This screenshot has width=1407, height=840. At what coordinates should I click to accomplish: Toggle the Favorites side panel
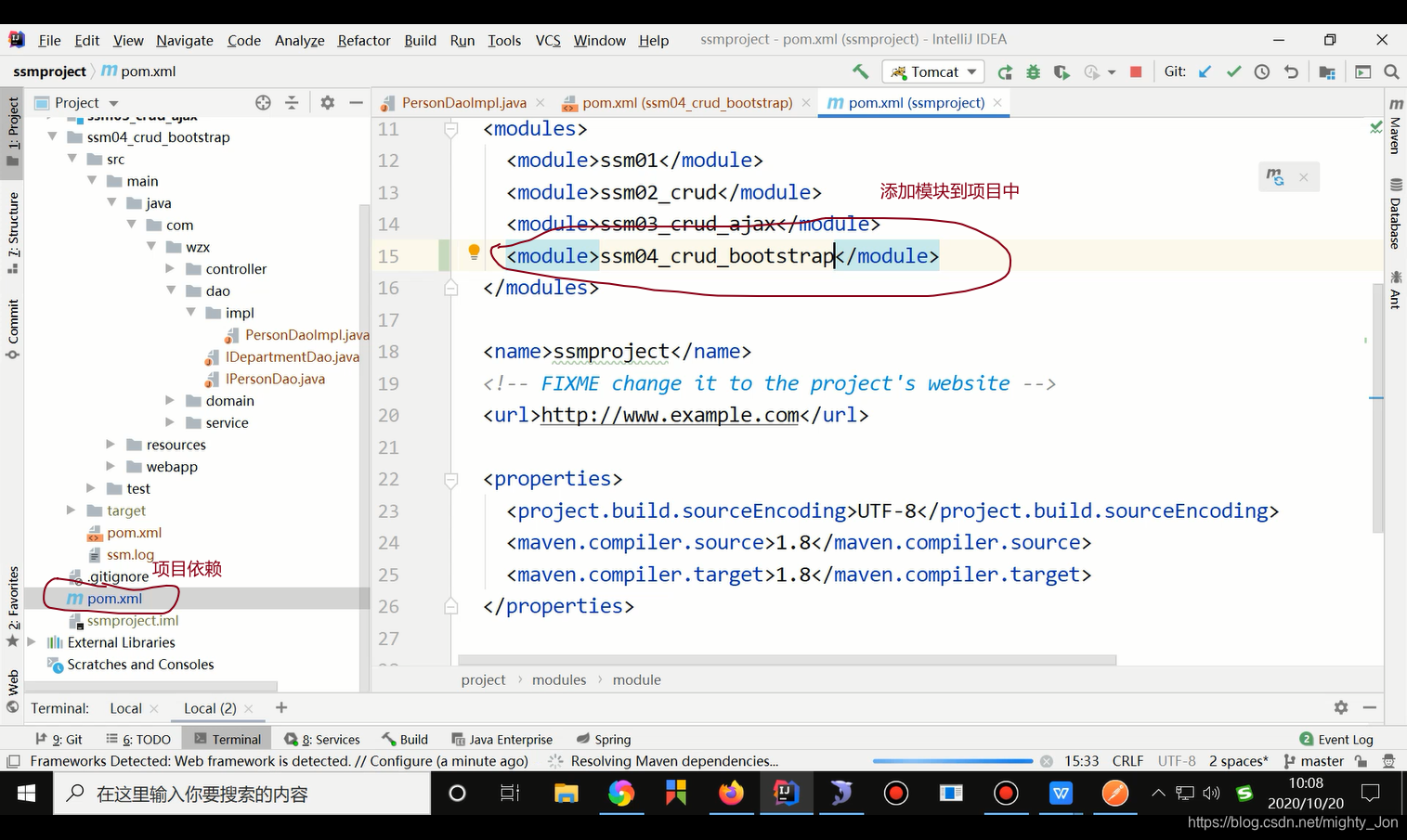[x=13, y=607]
